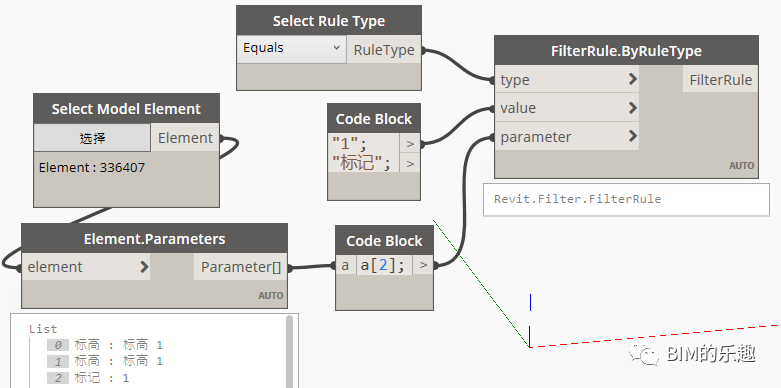781x388 pixels.
Task: Click the type input port chevron
Action: (x=633, y=79)
